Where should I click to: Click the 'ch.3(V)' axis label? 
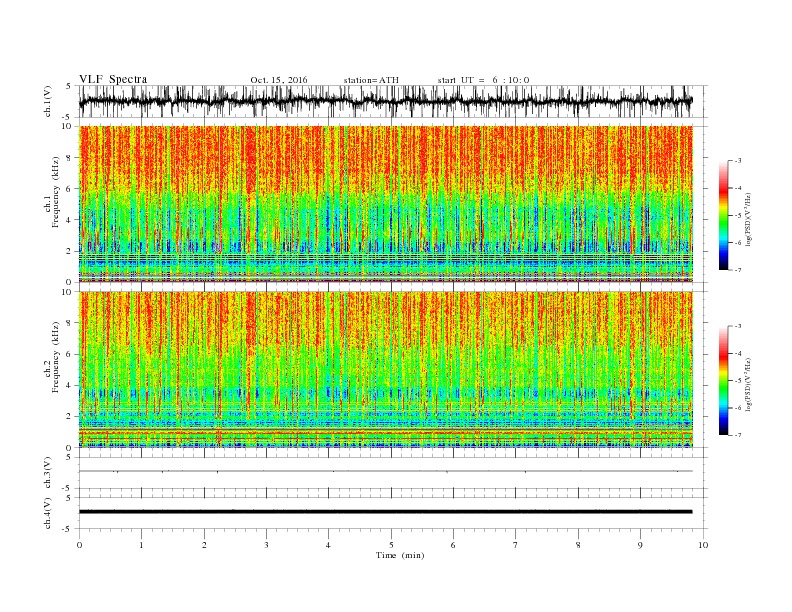pyautogui.click(x=48, y=473)
